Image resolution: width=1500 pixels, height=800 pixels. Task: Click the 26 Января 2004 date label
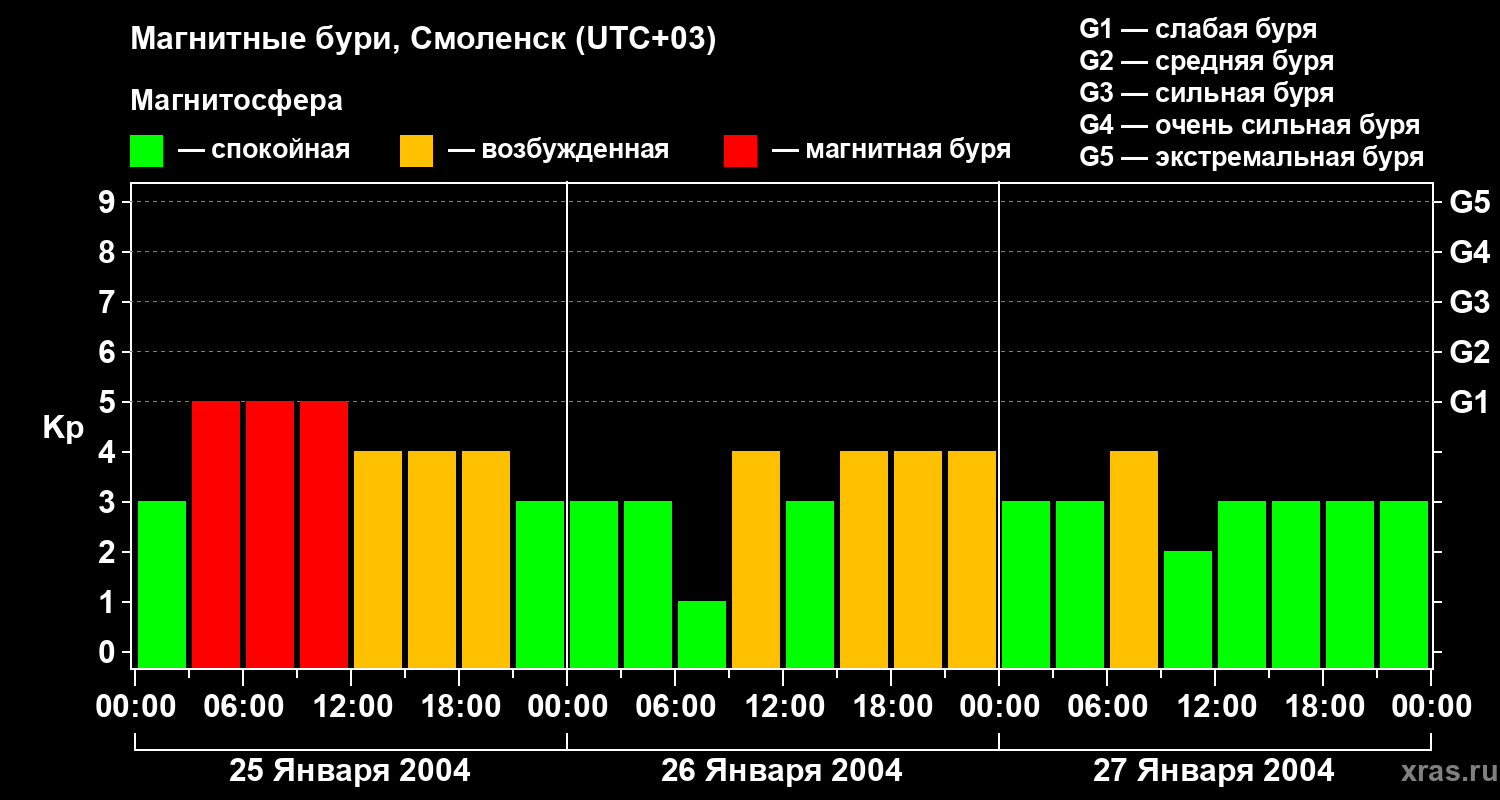(782, 771)
